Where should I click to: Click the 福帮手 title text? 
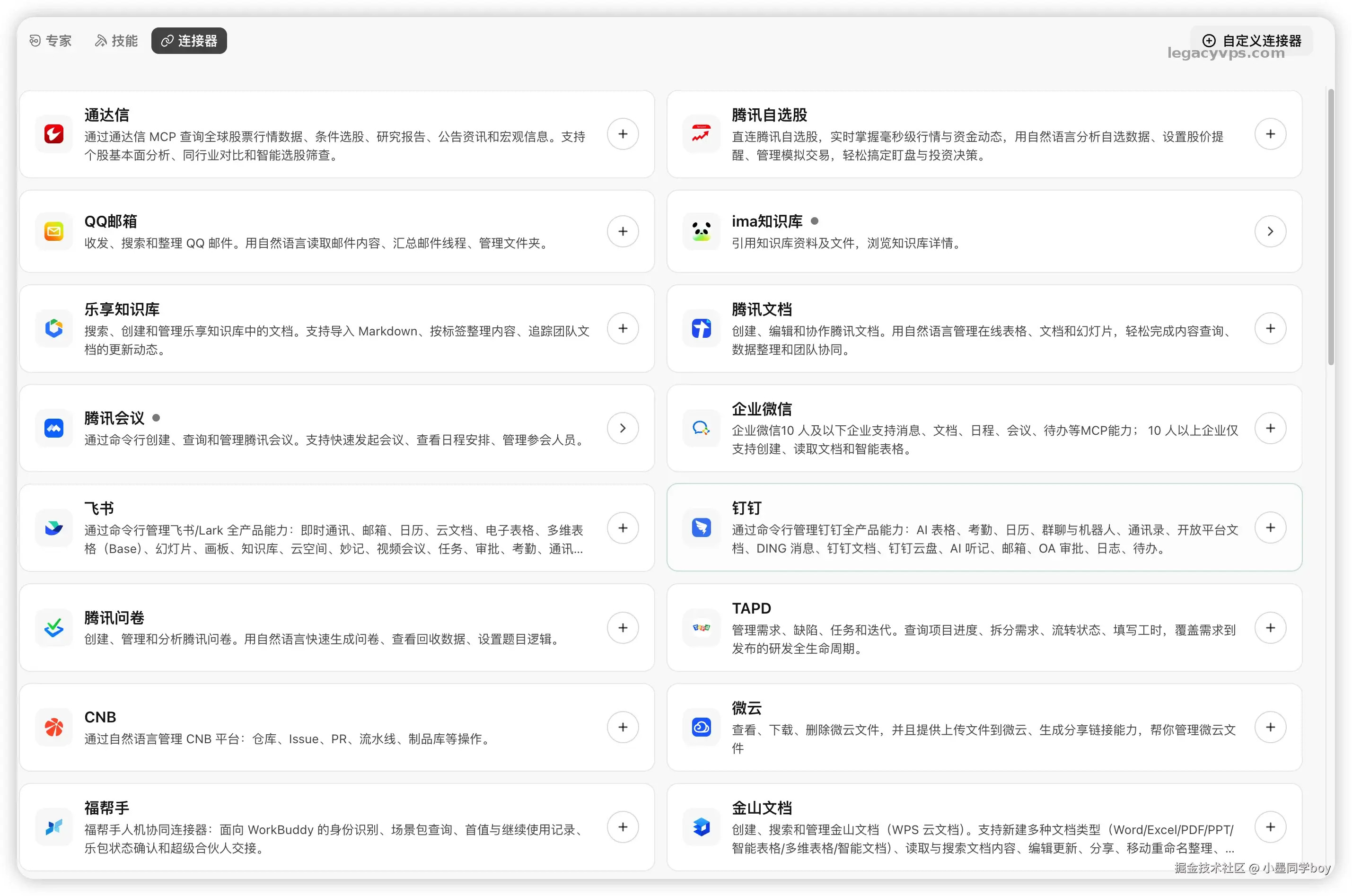pos(107,808)
